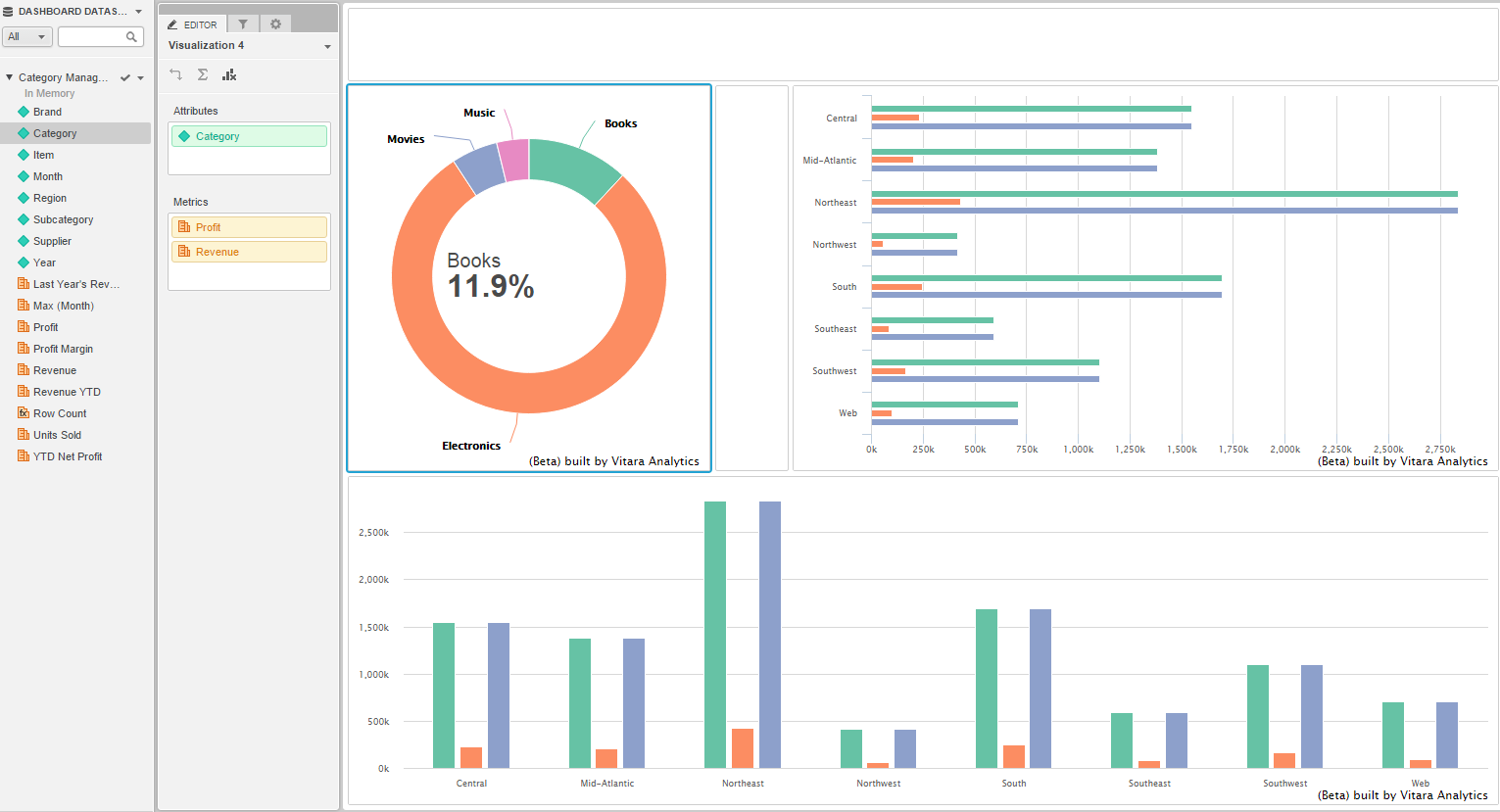
Task: Click the Subcategory attribute diamond icon
Action: (24, 219)
